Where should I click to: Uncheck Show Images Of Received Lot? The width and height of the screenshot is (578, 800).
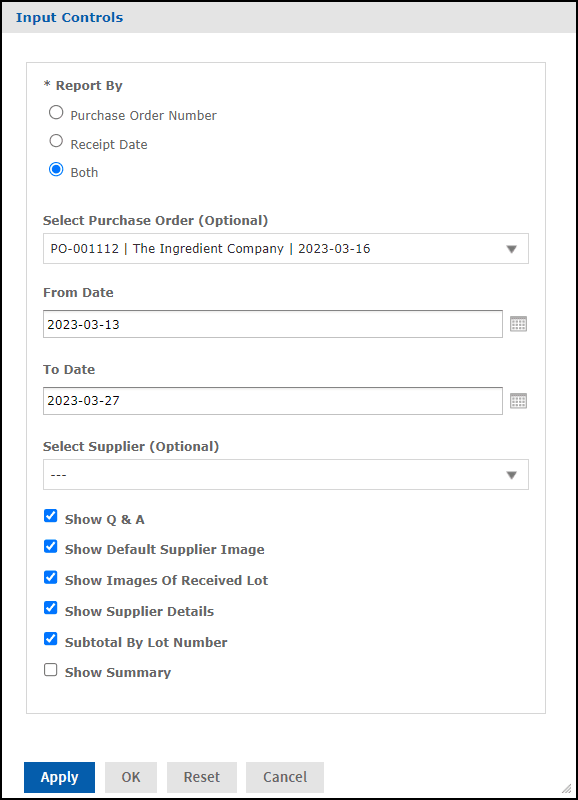[x=50, y=577]
